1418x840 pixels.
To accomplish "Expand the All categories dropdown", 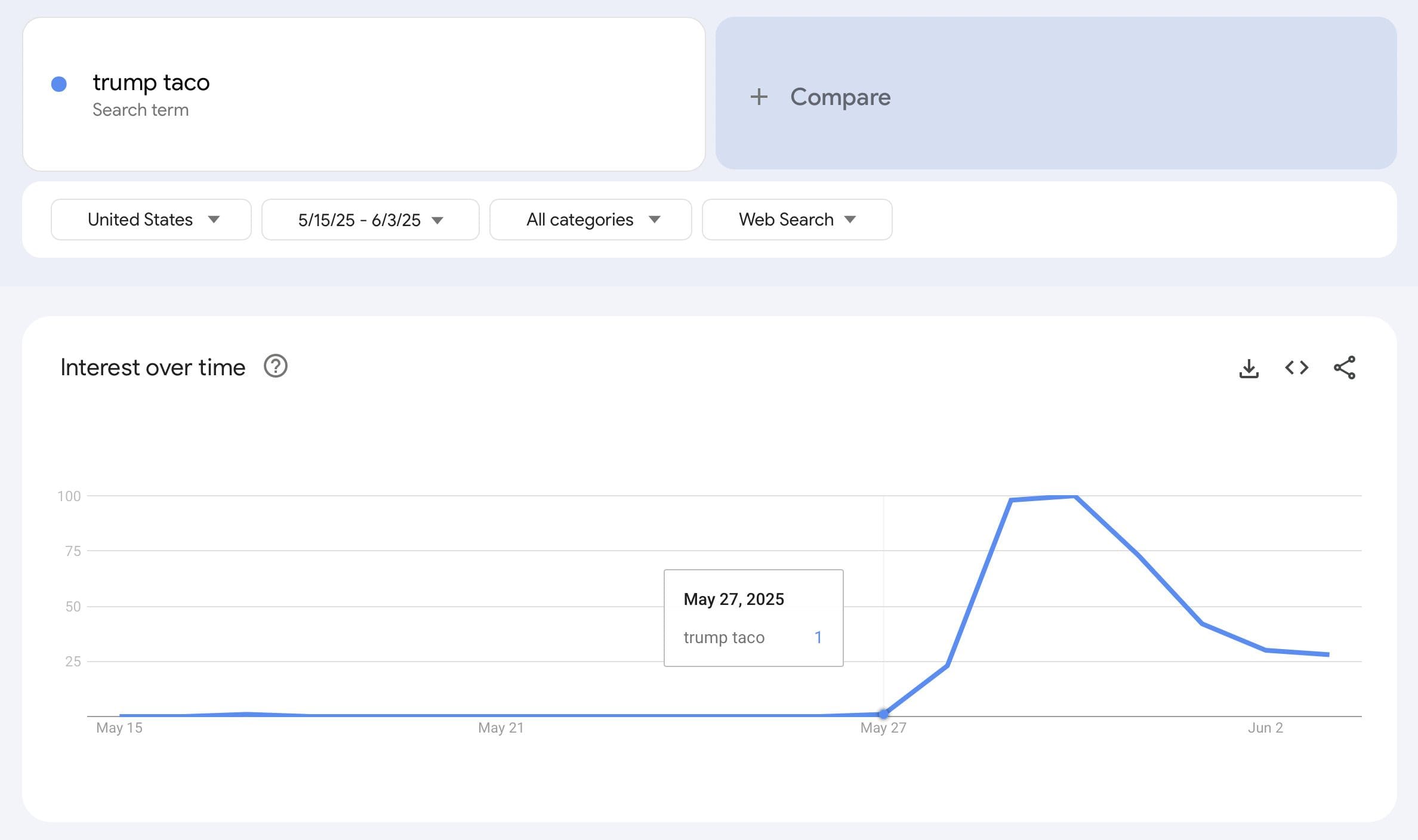I will (x=590, y=220).
